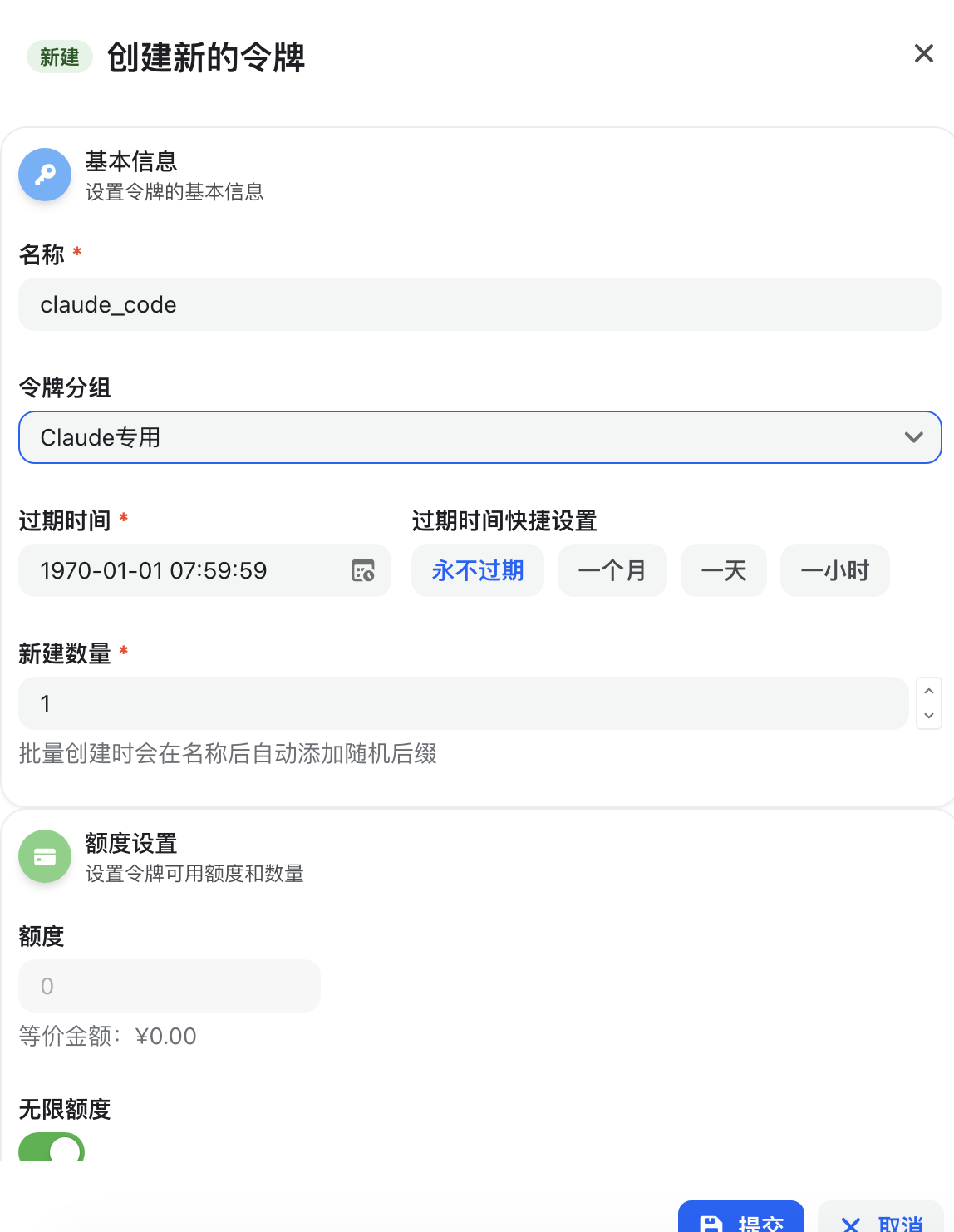Select the 一天 expiry shortcut
Screen dimensions: 954x1232
click(x=723, y=570)
